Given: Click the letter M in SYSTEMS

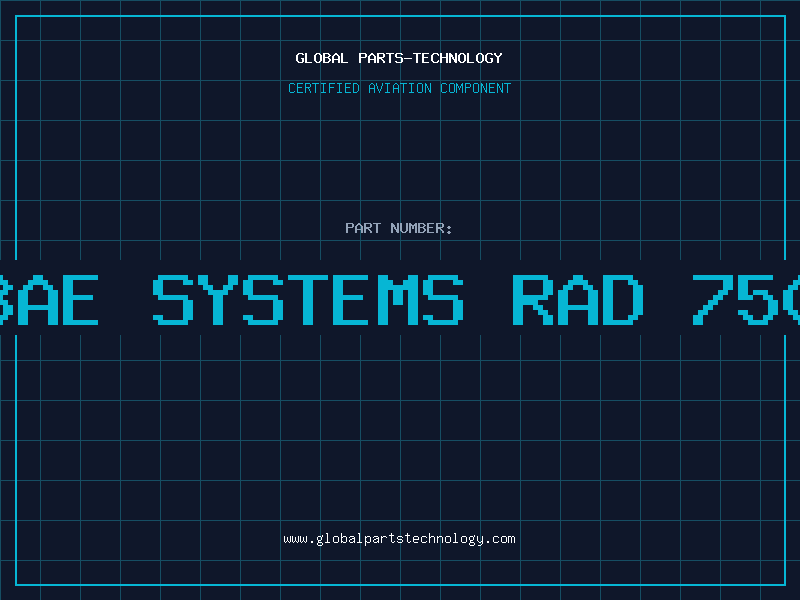Looking at the screenshot, I should pyautogui.click(x=398, y=299).
